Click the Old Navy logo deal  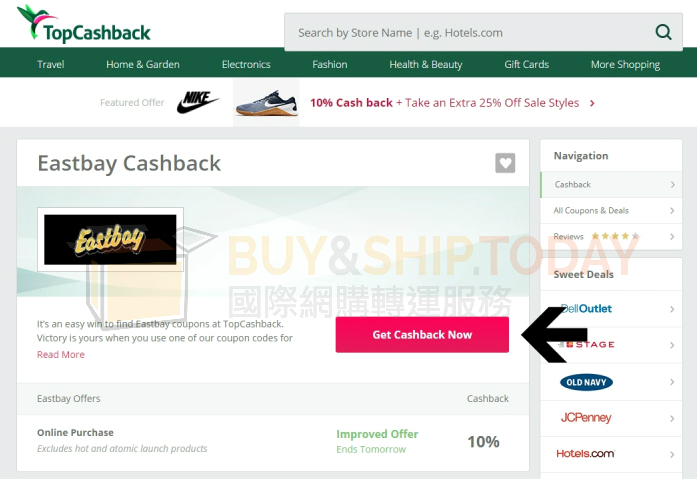click(x=586, y=382)
